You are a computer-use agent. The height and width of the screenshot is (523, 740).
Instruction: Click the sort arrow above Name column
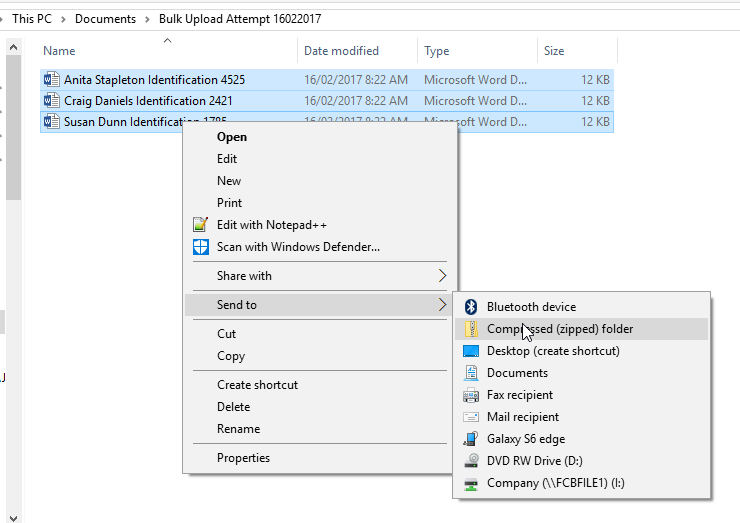[x=168, y=41]
